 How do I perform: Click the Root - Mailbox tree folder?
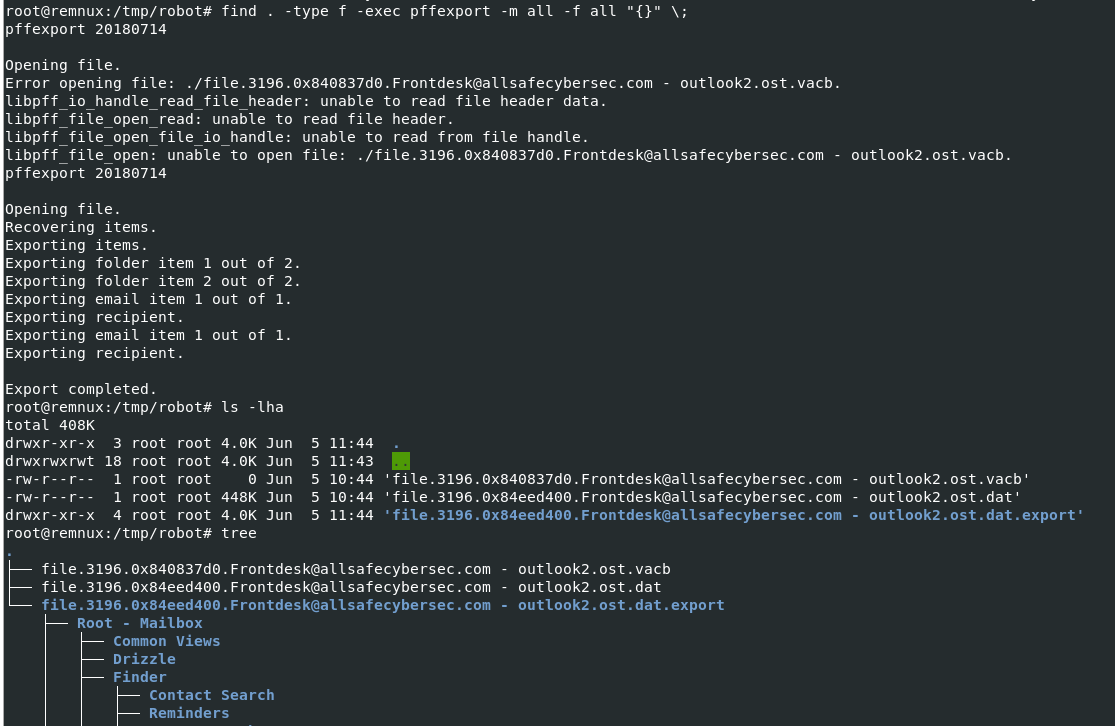tap(139, 623)
